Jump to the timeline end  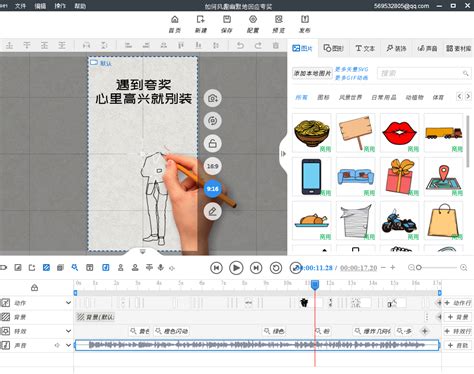point(256,268)
